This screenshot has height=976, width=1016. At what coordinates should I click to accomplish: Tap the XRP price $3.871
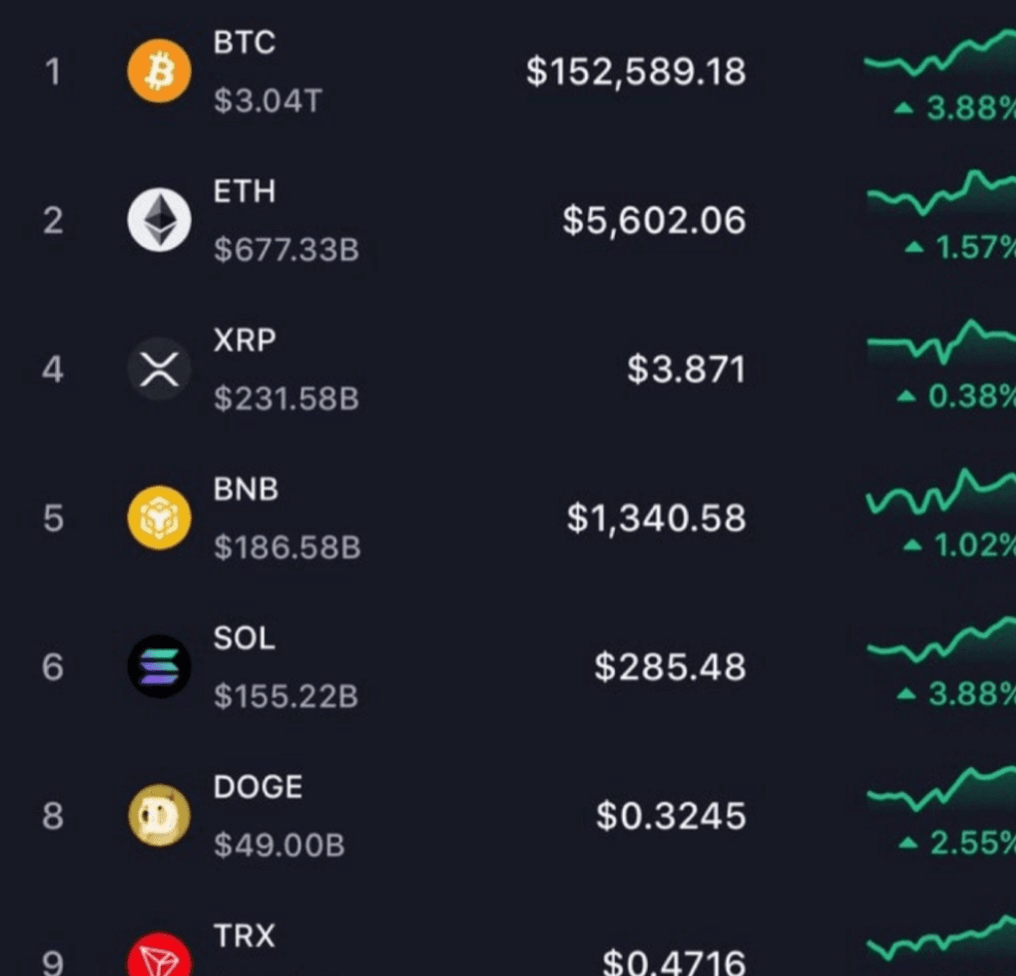(x=686, y=370)
